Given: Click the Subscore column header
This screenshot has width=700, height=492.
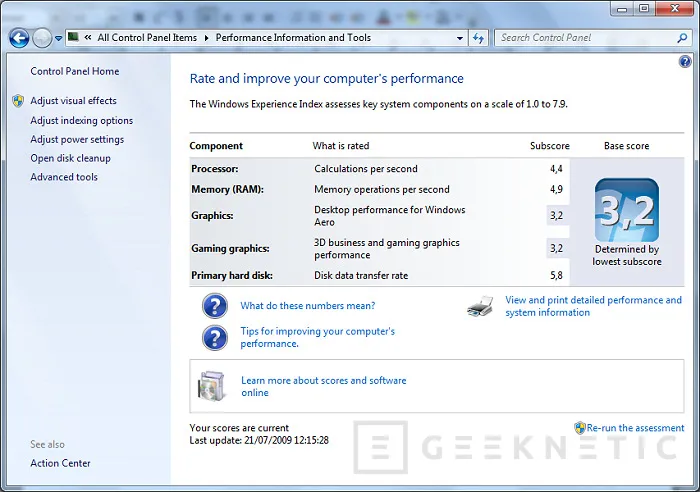Looking at the screenshot, I should click(x=550, y=146).
